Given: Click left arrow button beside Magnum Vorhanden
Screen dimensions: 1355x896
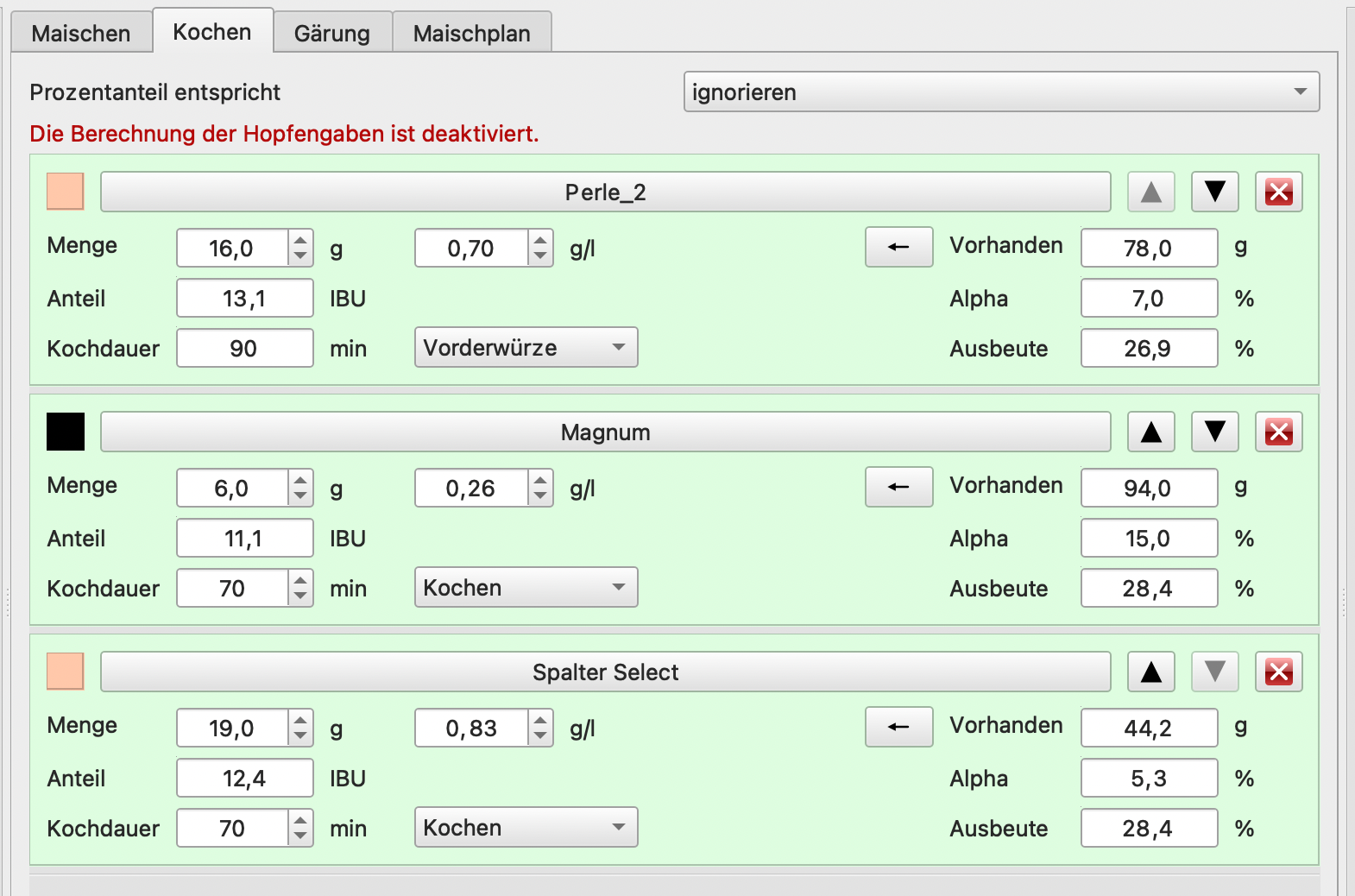Looking at the screenshot, I should 898,487.
